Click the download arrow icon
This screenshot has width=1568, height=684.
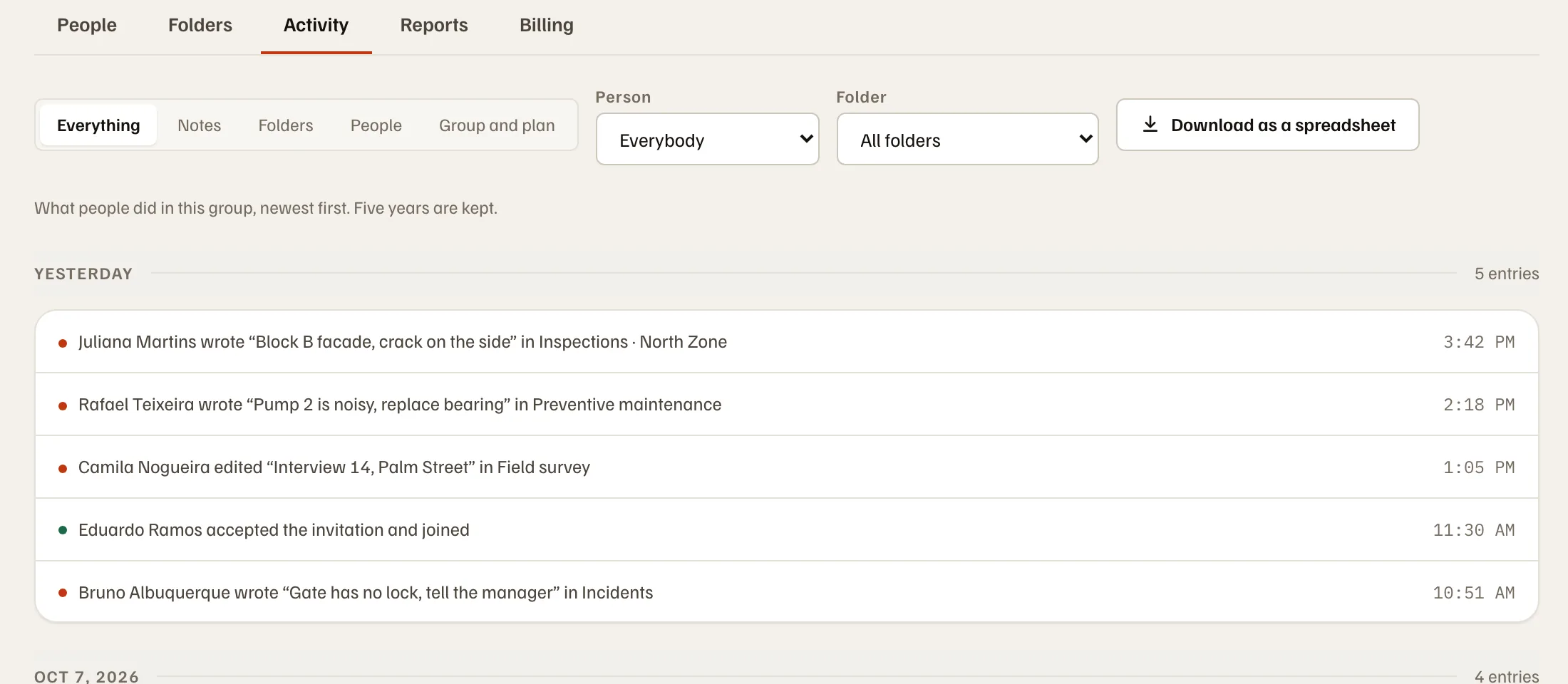(x=1150, y=125)
